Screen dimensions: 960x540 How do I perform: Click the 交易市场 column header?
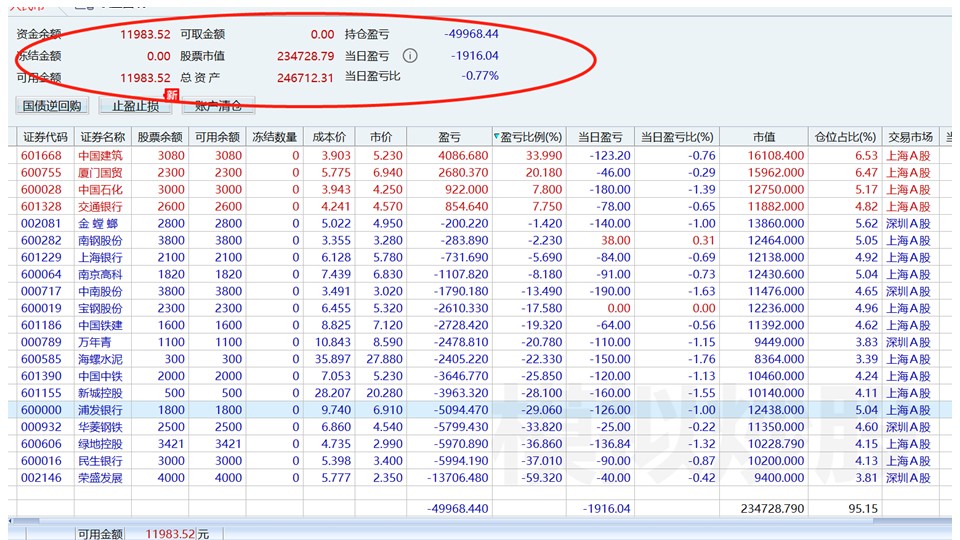tap(910, 137)
